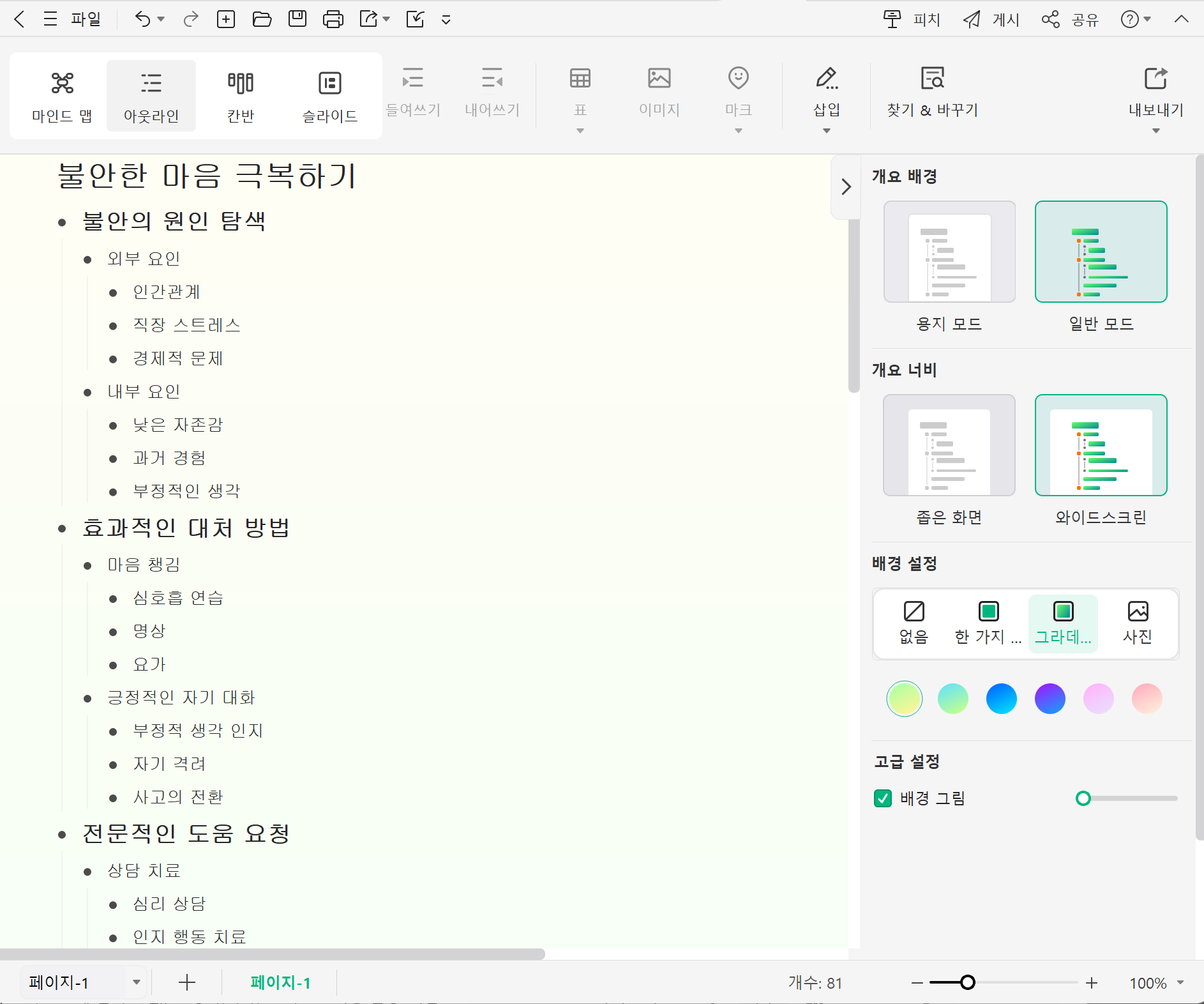The image size is (1204, 1004).
Task: Click the 내어쓰기 outdent tool
Action: point(492,93)
